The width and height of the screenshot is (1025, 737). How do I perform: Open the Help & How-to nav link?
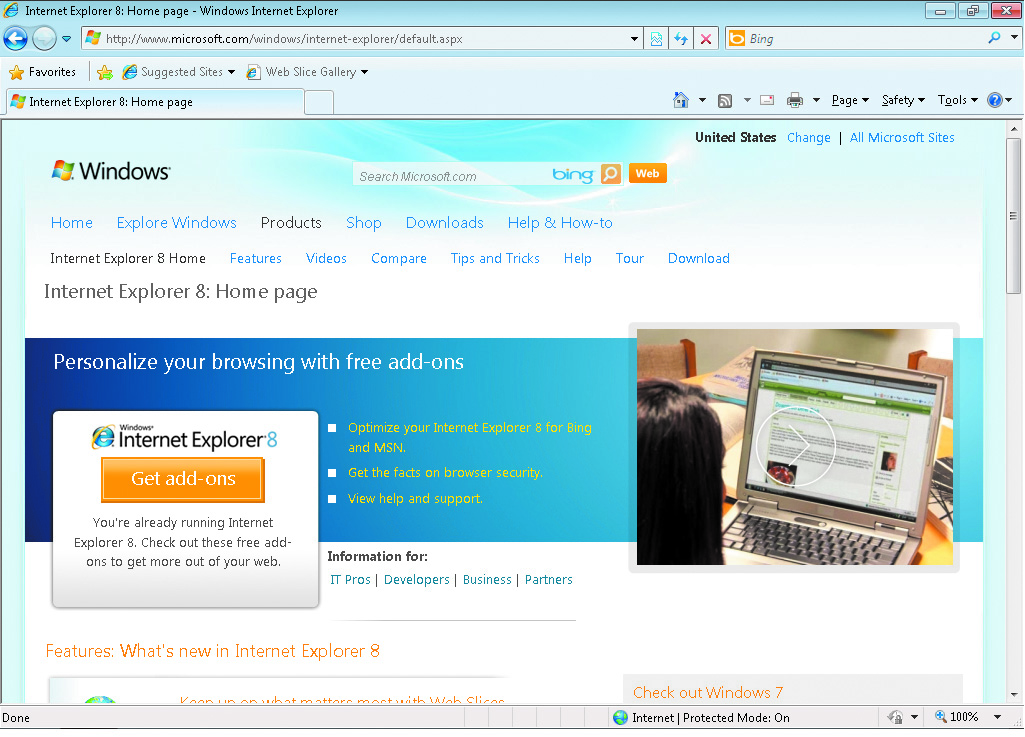tap(560, 223)
